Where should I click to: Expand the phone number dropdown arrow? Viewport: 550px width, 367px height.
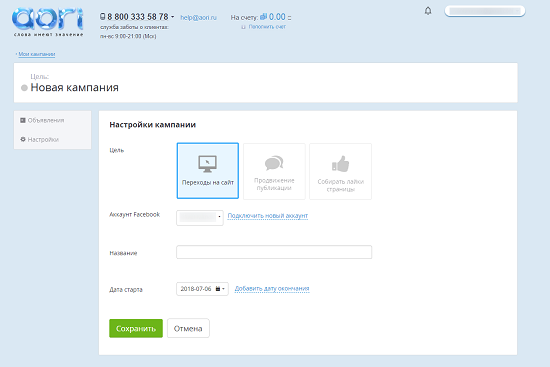click(x=173, y=16)
